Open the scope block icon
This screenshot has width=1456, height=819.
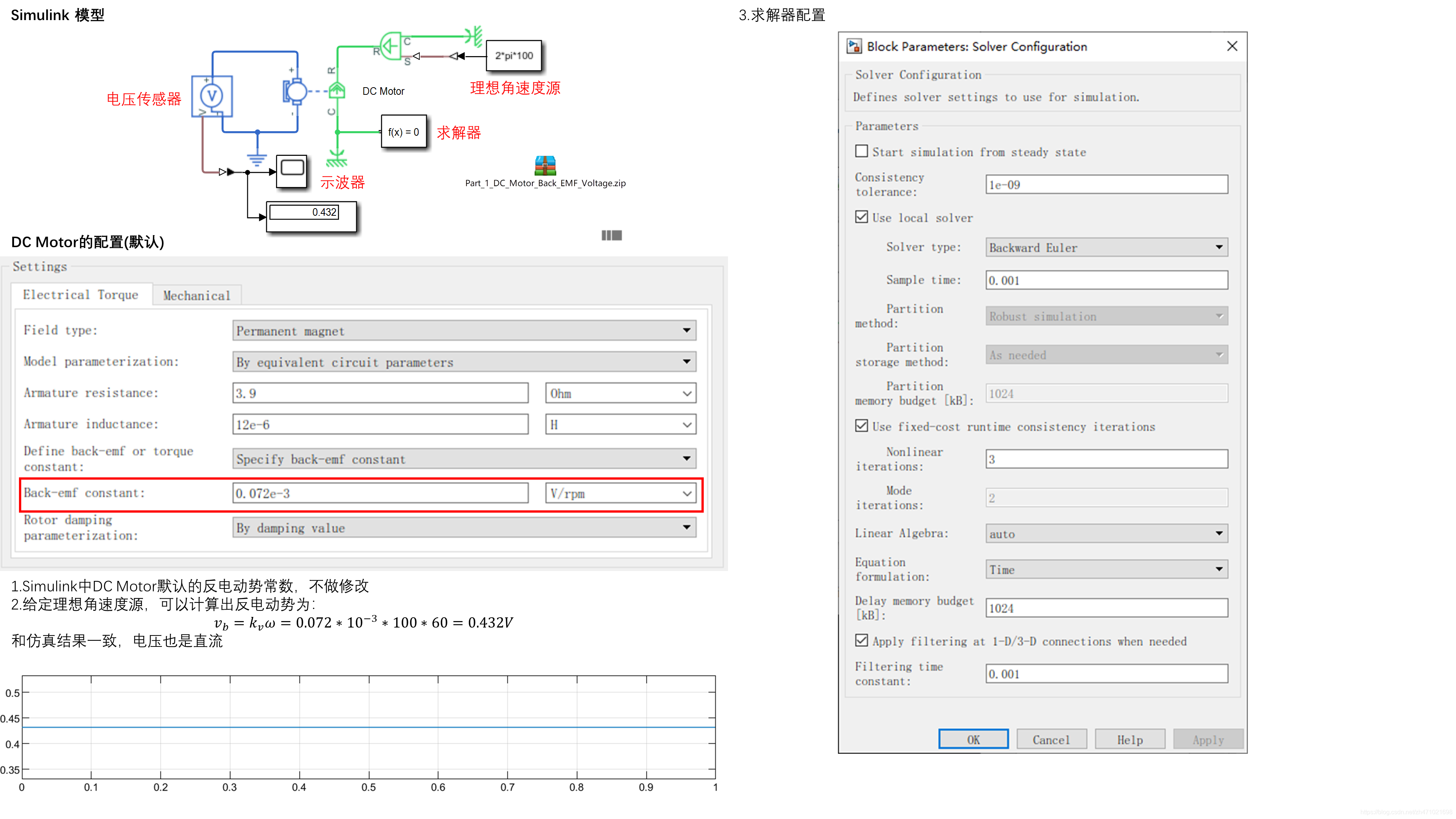[x=292, y=171]
